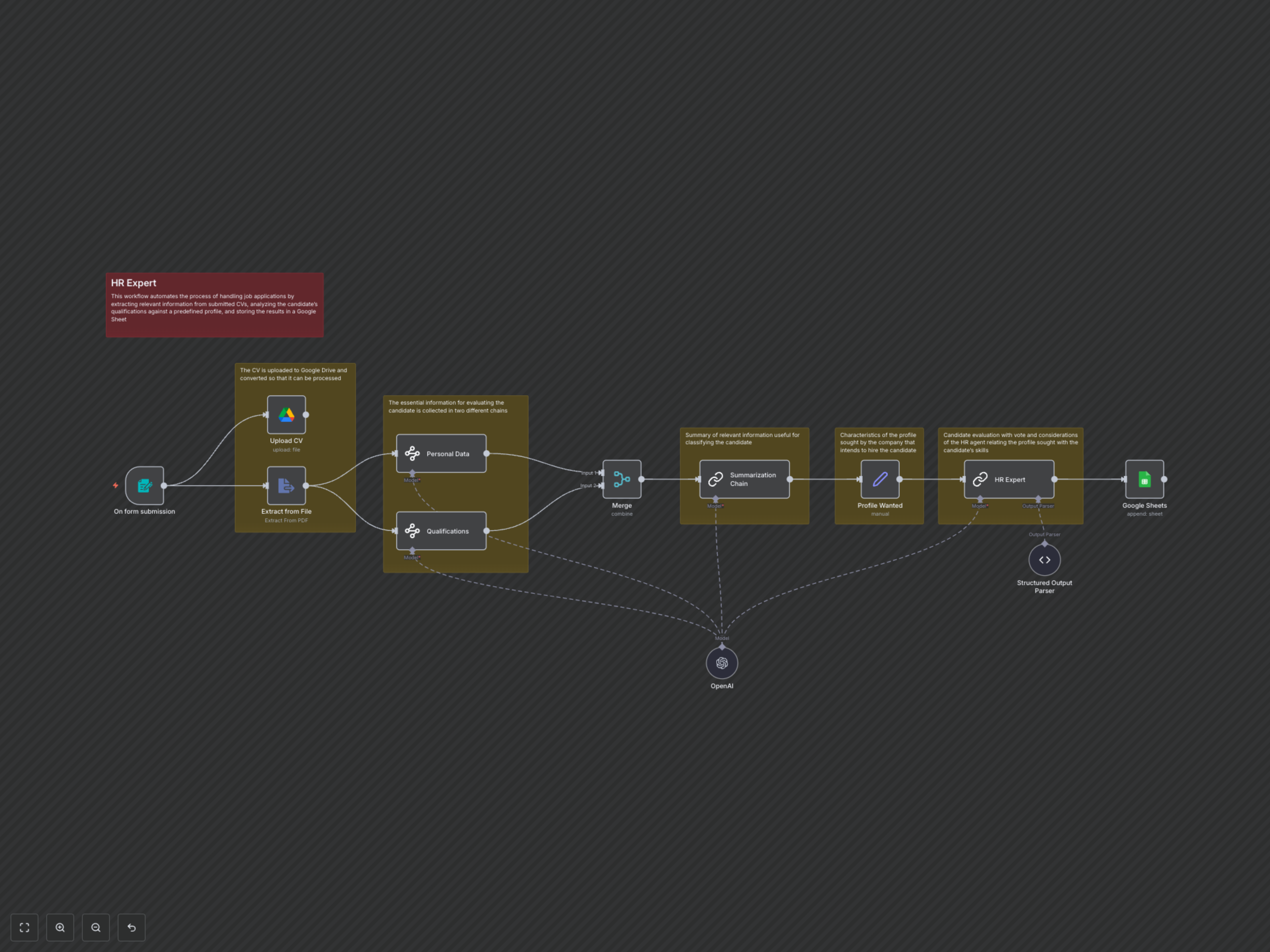Open the Extract from File node
This screenshot has height=952, width=1270.
(x=286, y=486)
